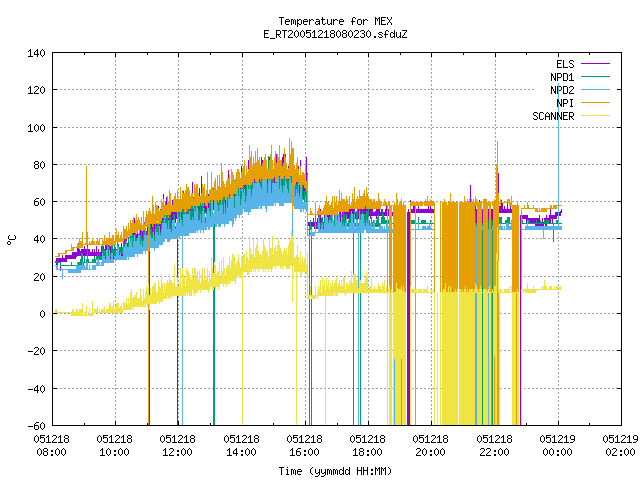Select the filename "E_RT20051218080230.sfduZ" subtitle

335,34
